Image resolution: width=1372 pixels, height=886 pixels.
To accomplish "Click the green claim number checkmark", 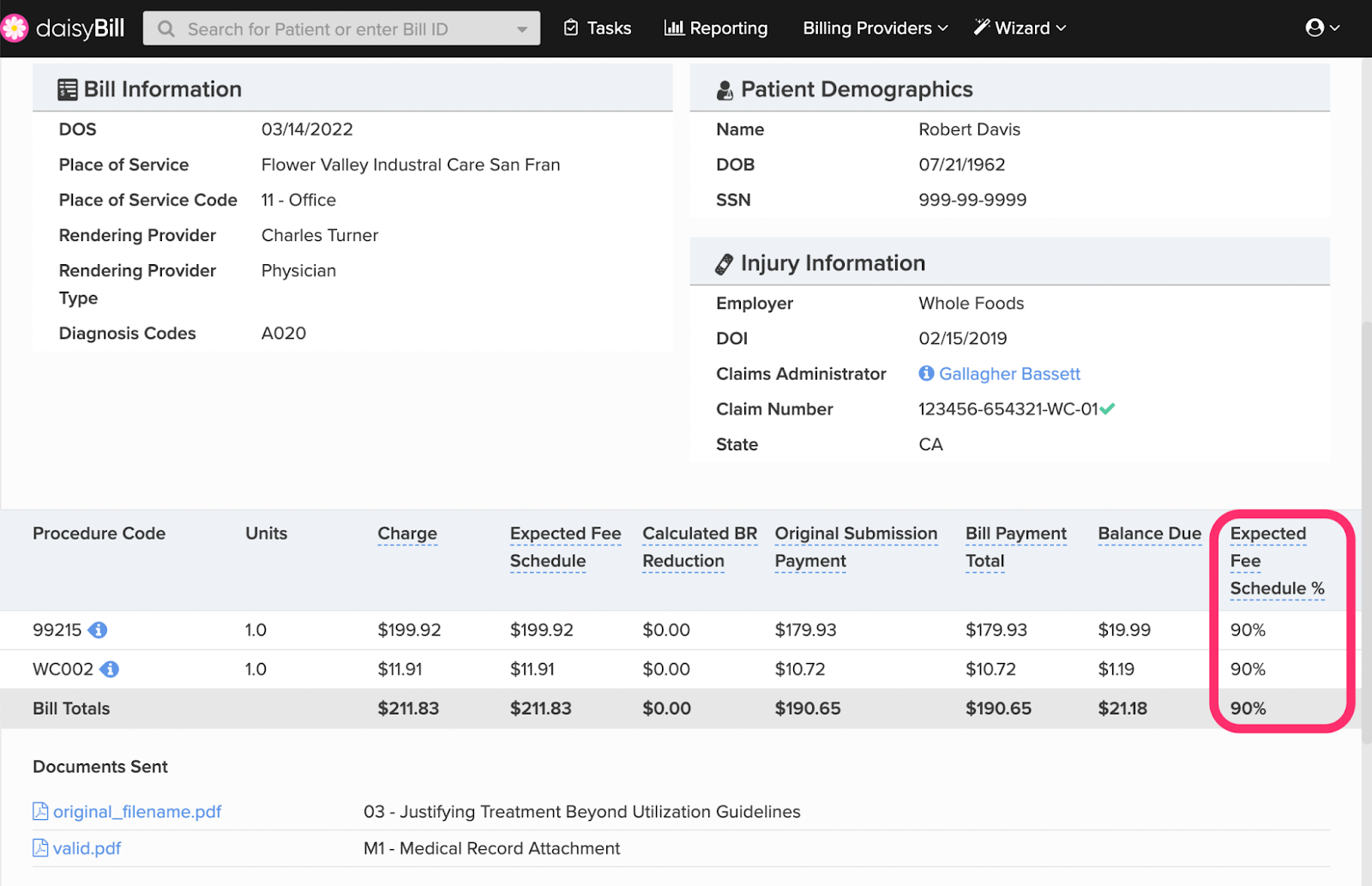I will [x=1107, y=409].
